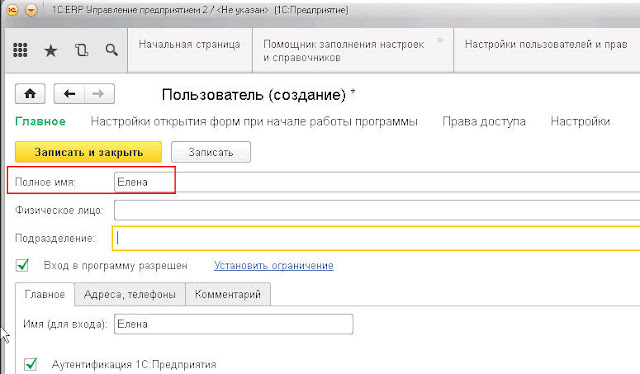Viewport: 640px width, 374px height.
Task: Open the sections menu grid icon
Action: 20,50
